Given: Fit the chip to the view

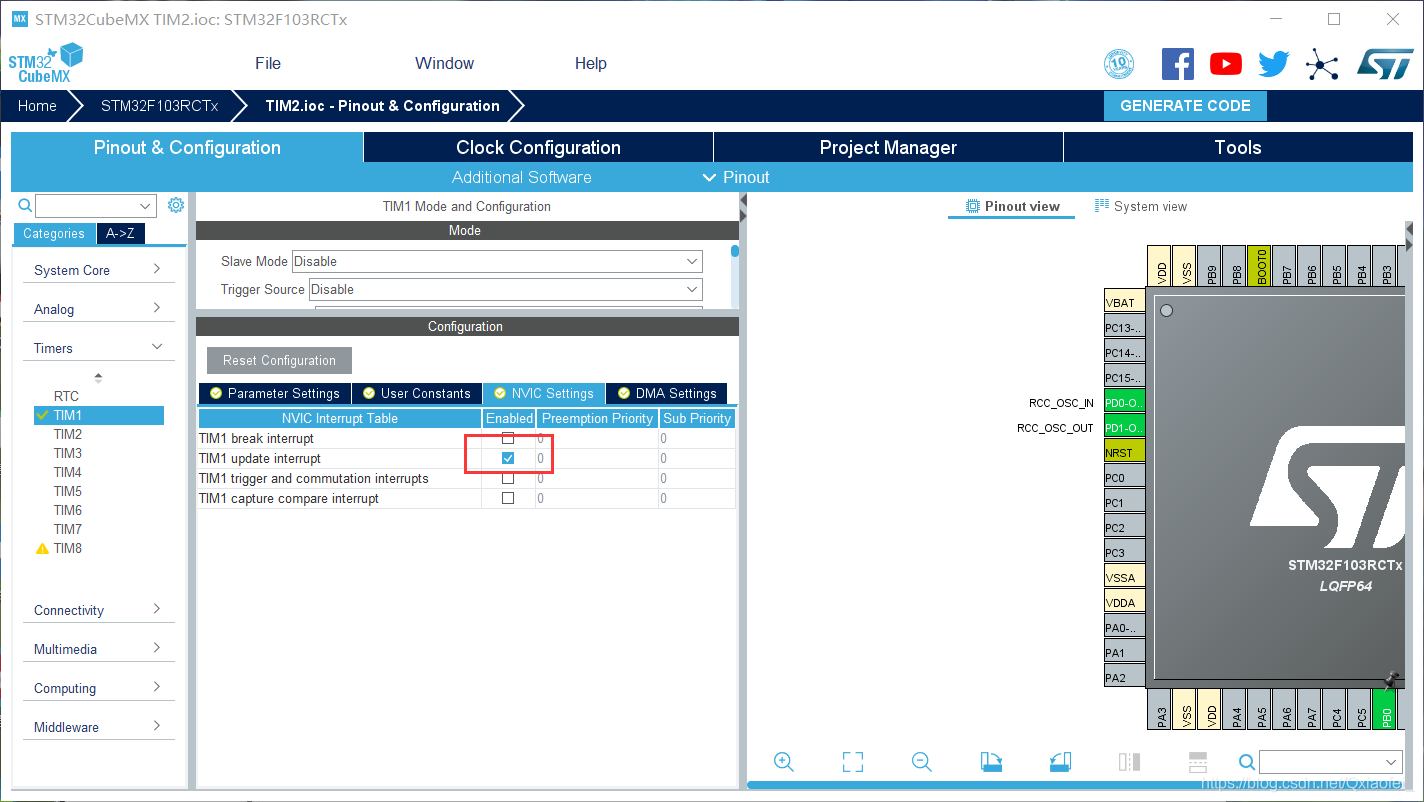Looking at the screenshot, I should (x=853, y=762).
